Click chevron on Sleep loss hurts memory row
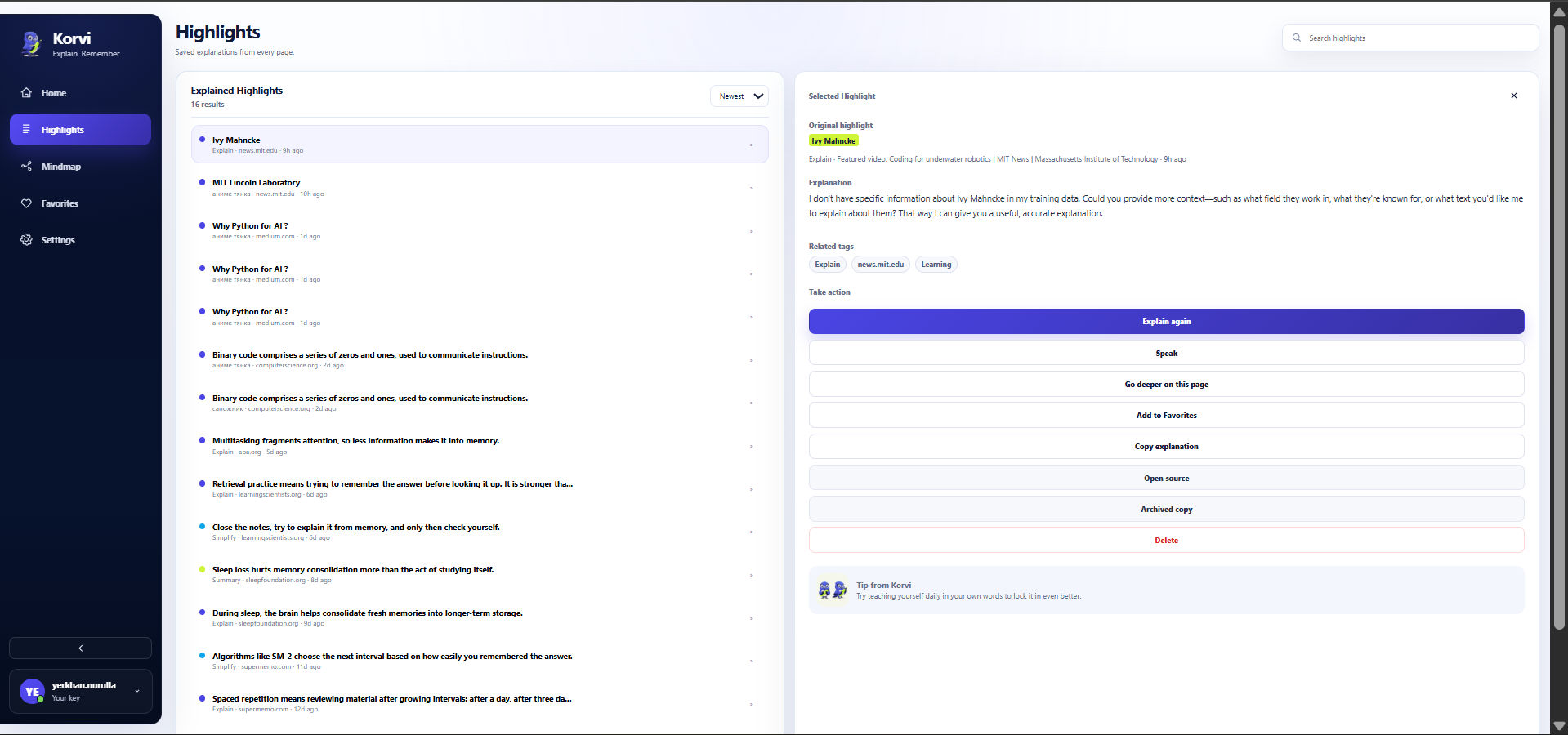Screen dimensions: 1568x735 pos(751,575)
